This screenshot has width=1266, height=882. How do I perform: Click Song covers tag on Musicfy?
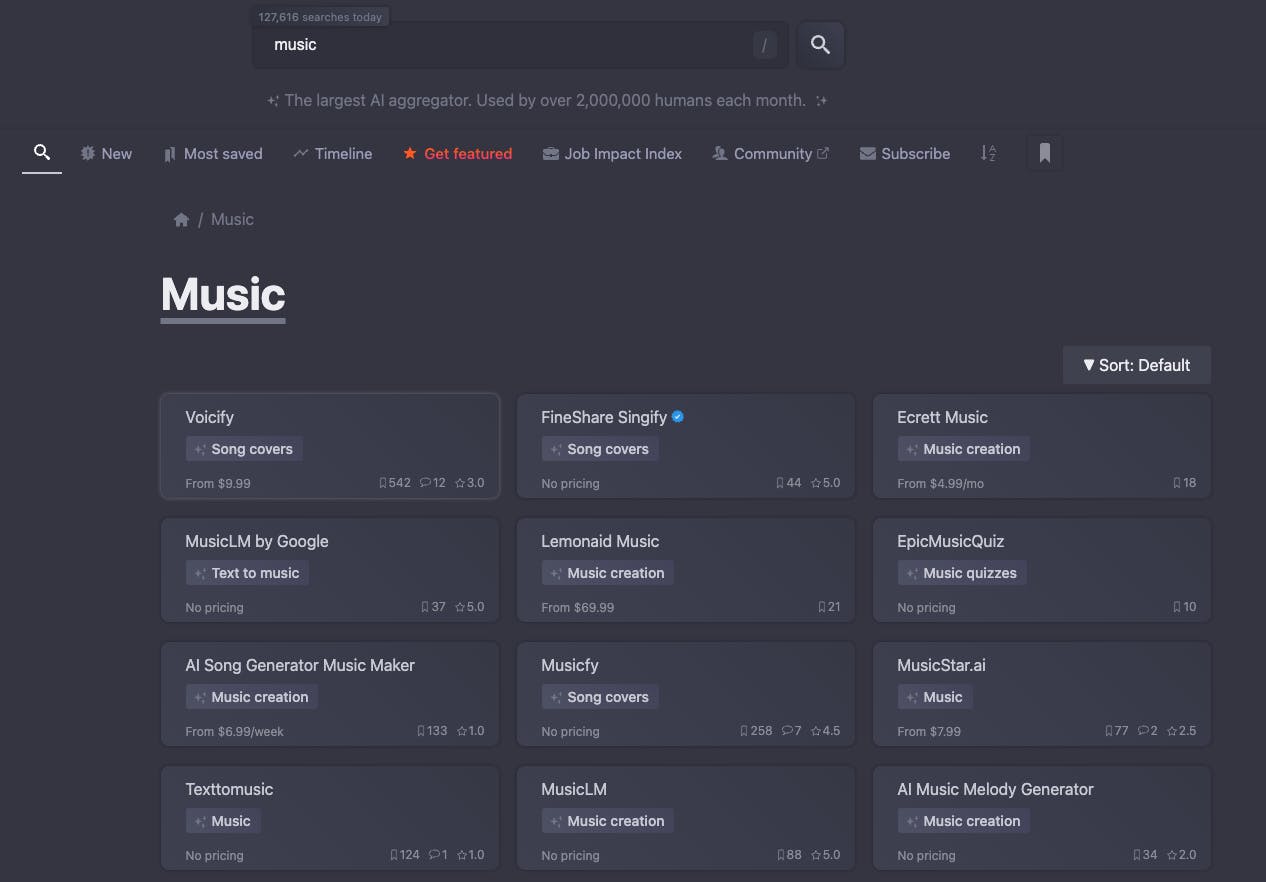(600, 697)
